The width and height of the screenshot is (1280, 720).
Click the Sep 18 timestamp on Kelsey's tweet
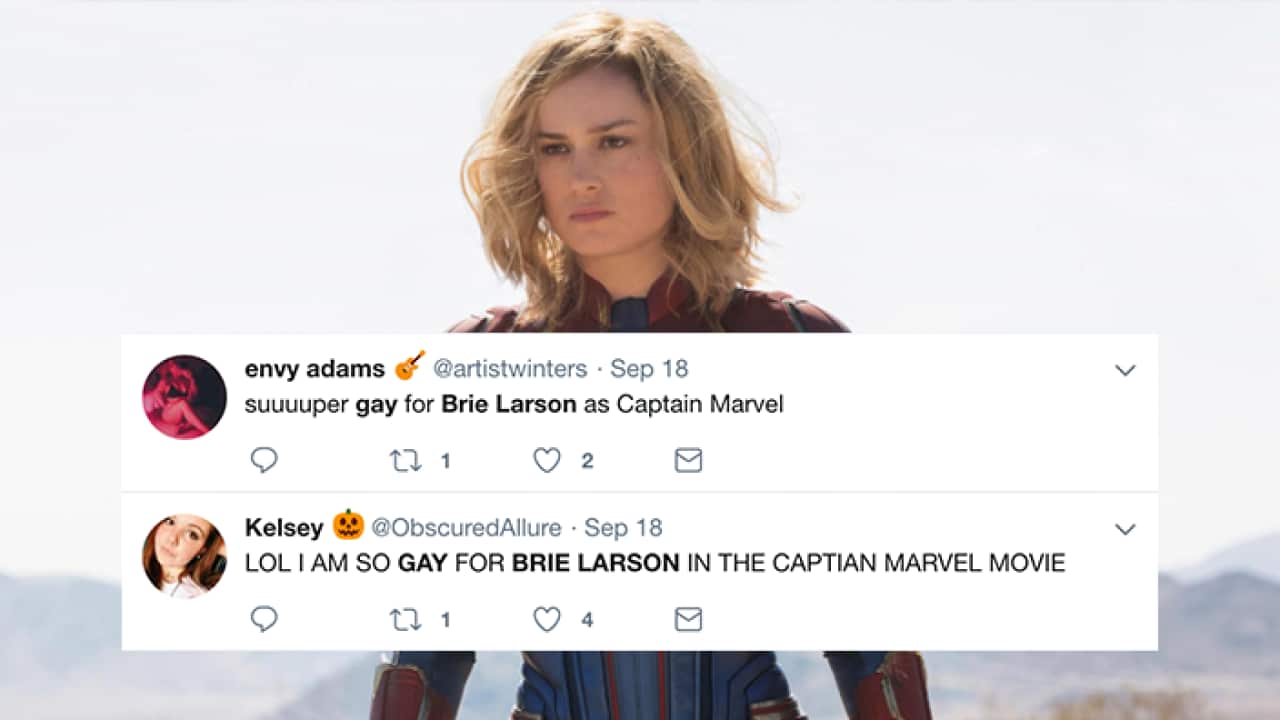623,527
